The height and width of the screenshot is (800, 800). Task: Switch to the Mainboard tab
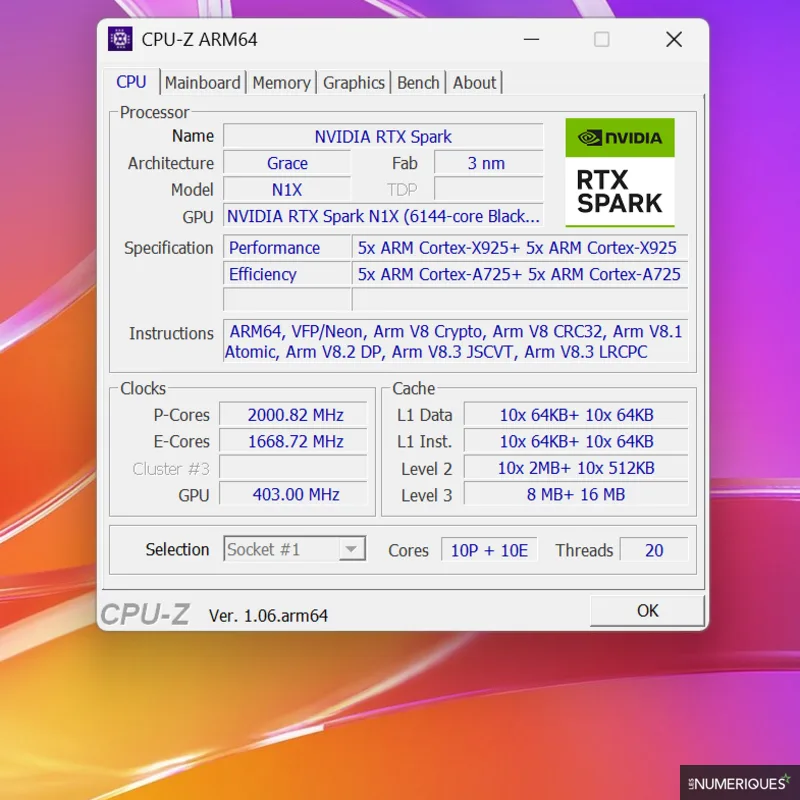tap(203, 83)
